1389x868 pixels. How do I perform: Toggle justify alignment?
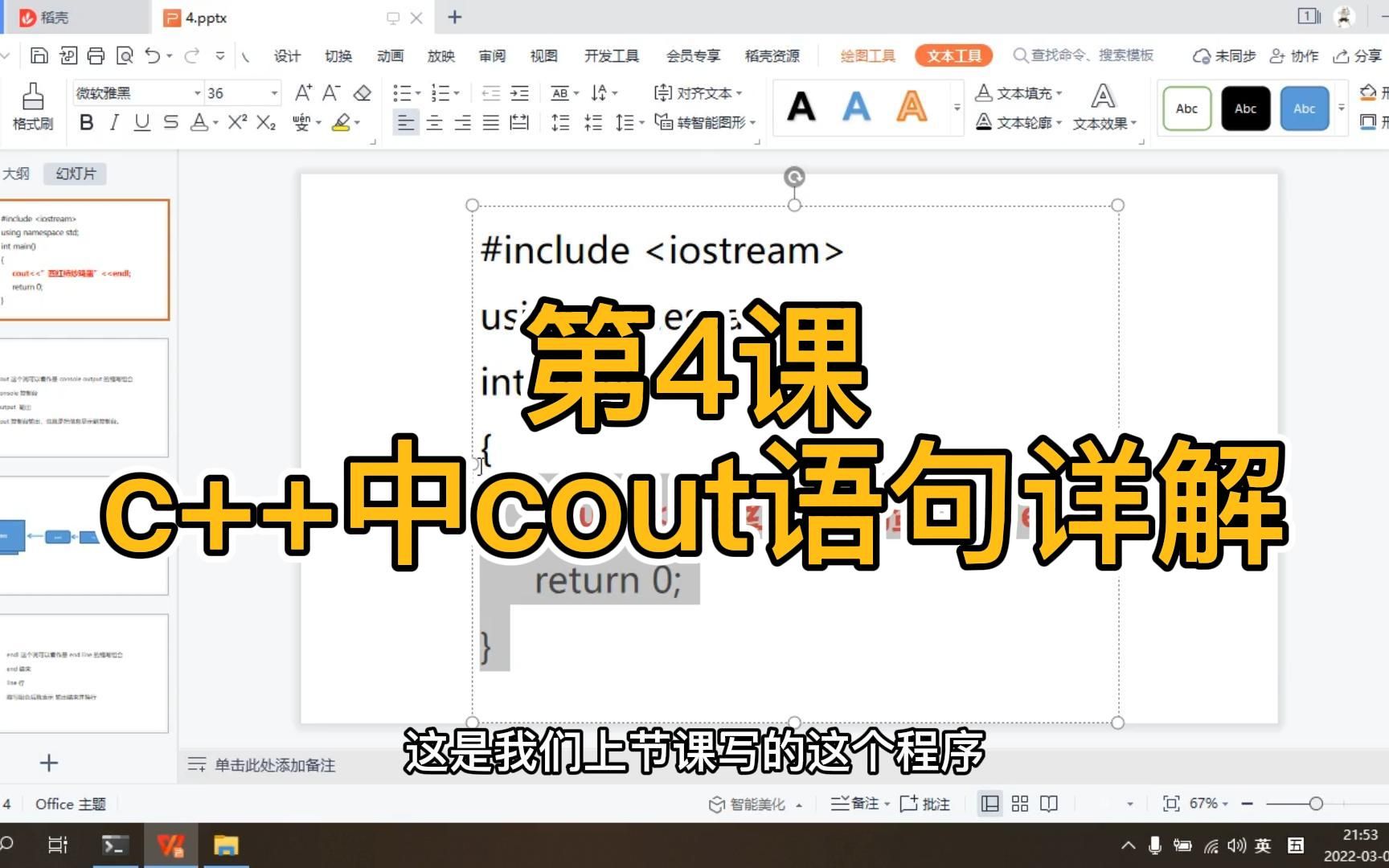point(491,122)
